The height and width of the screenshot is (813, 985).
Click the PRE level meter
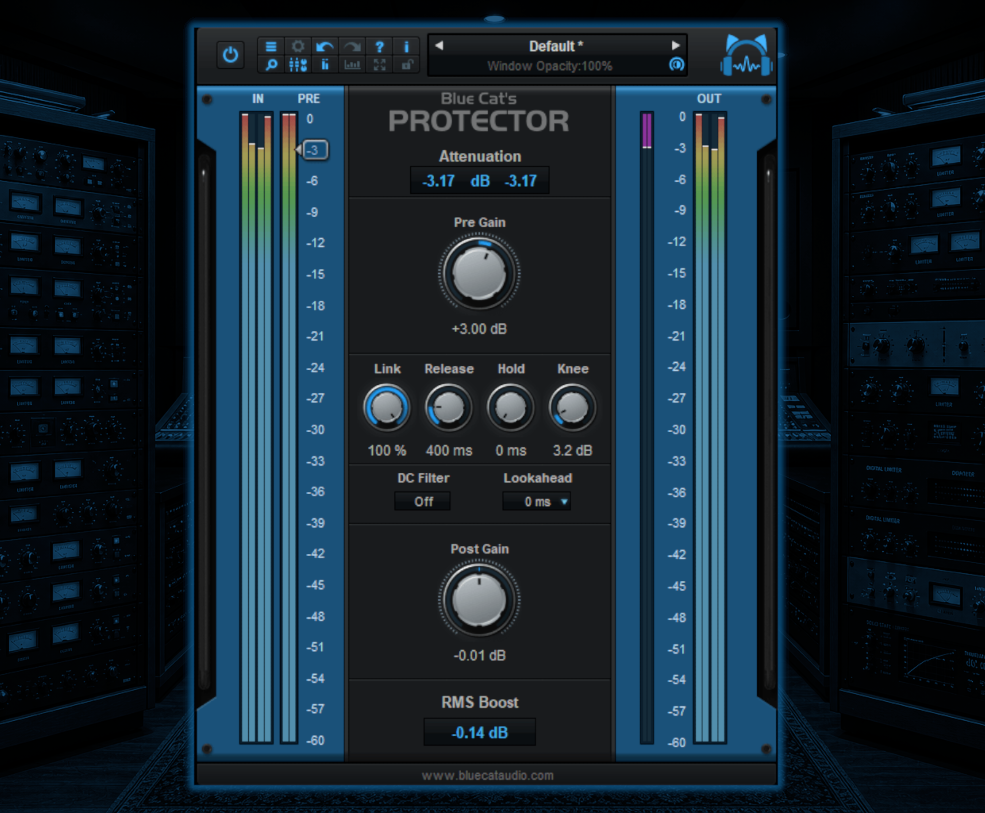pyautogui.click(x=289, y=427)
